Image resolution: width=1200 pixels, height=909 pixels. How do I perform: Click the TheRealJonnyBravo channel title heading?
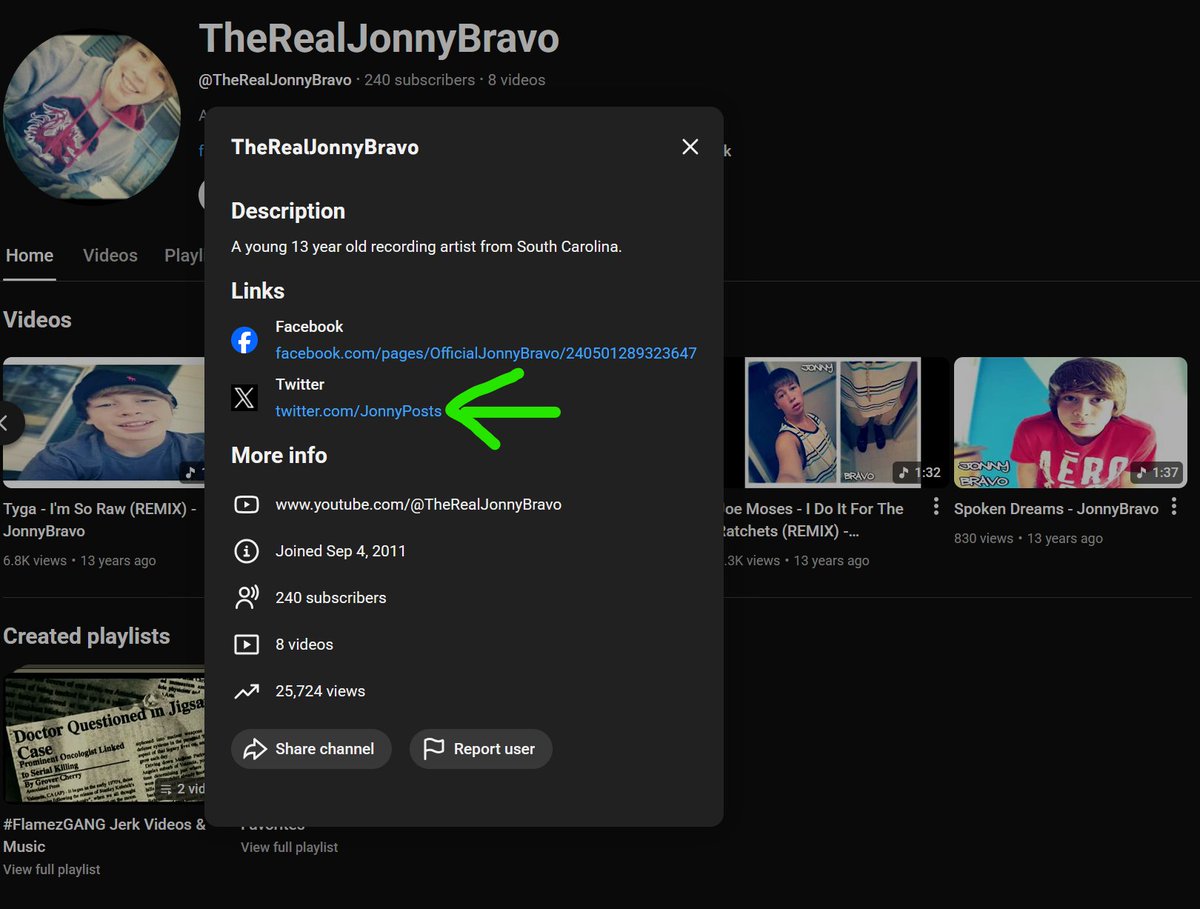[379, 38]
